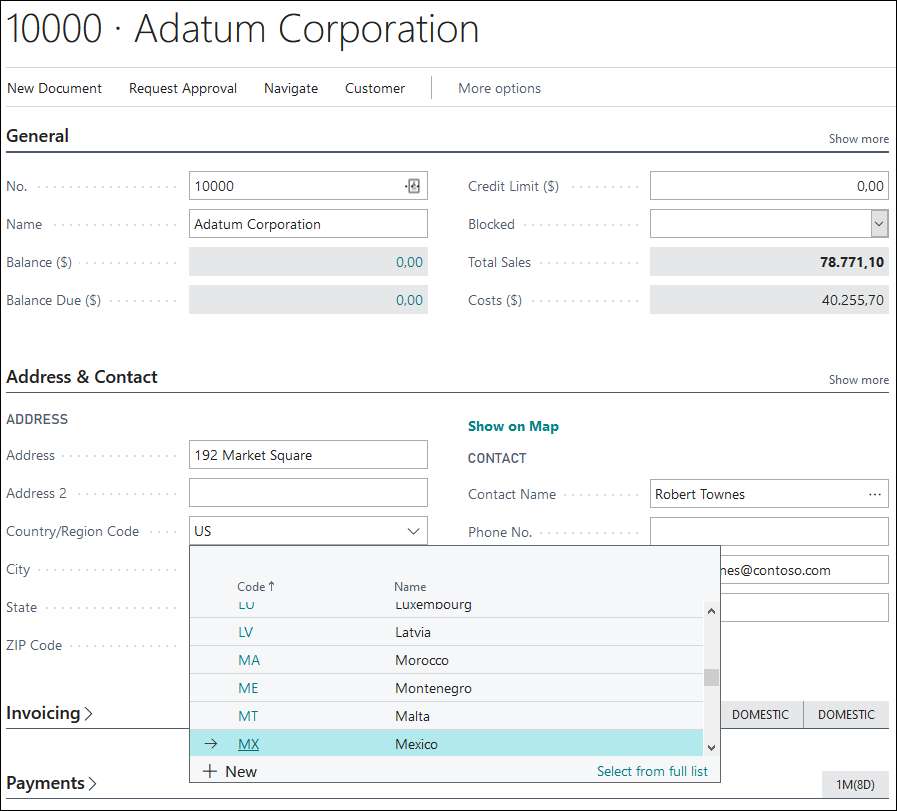Show more fields in the General section
Screen dimensions: 897x811
pos(858,139)
